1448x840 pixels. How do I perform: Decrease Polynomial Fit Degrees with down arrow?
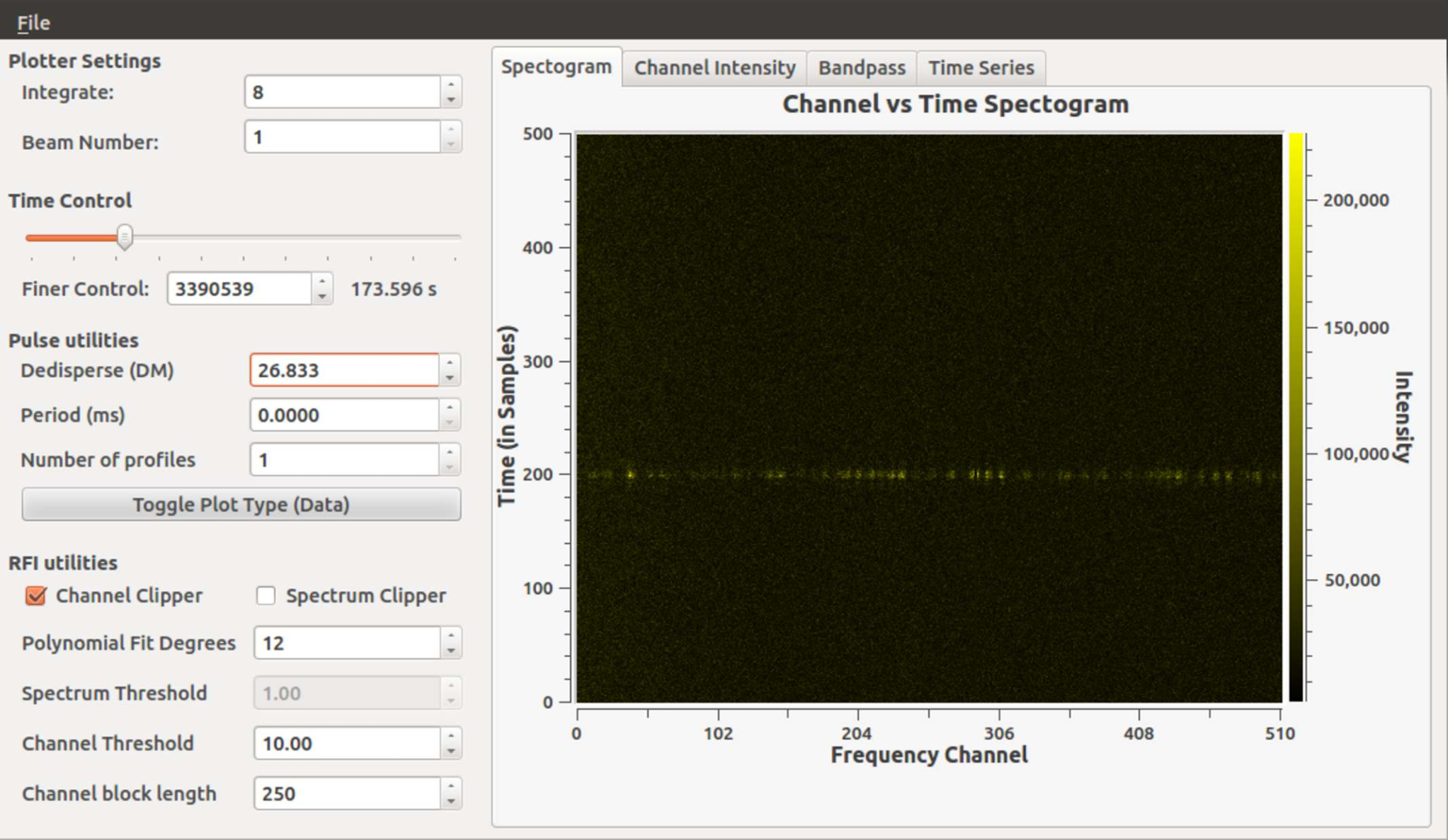coord(451,651)
